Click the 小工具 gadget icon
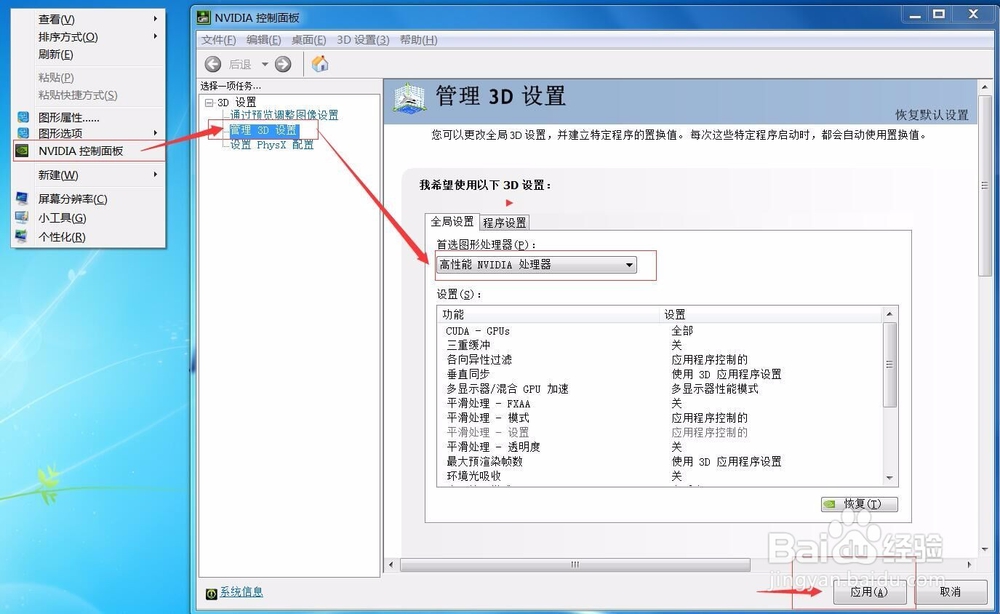 (22, 217)
